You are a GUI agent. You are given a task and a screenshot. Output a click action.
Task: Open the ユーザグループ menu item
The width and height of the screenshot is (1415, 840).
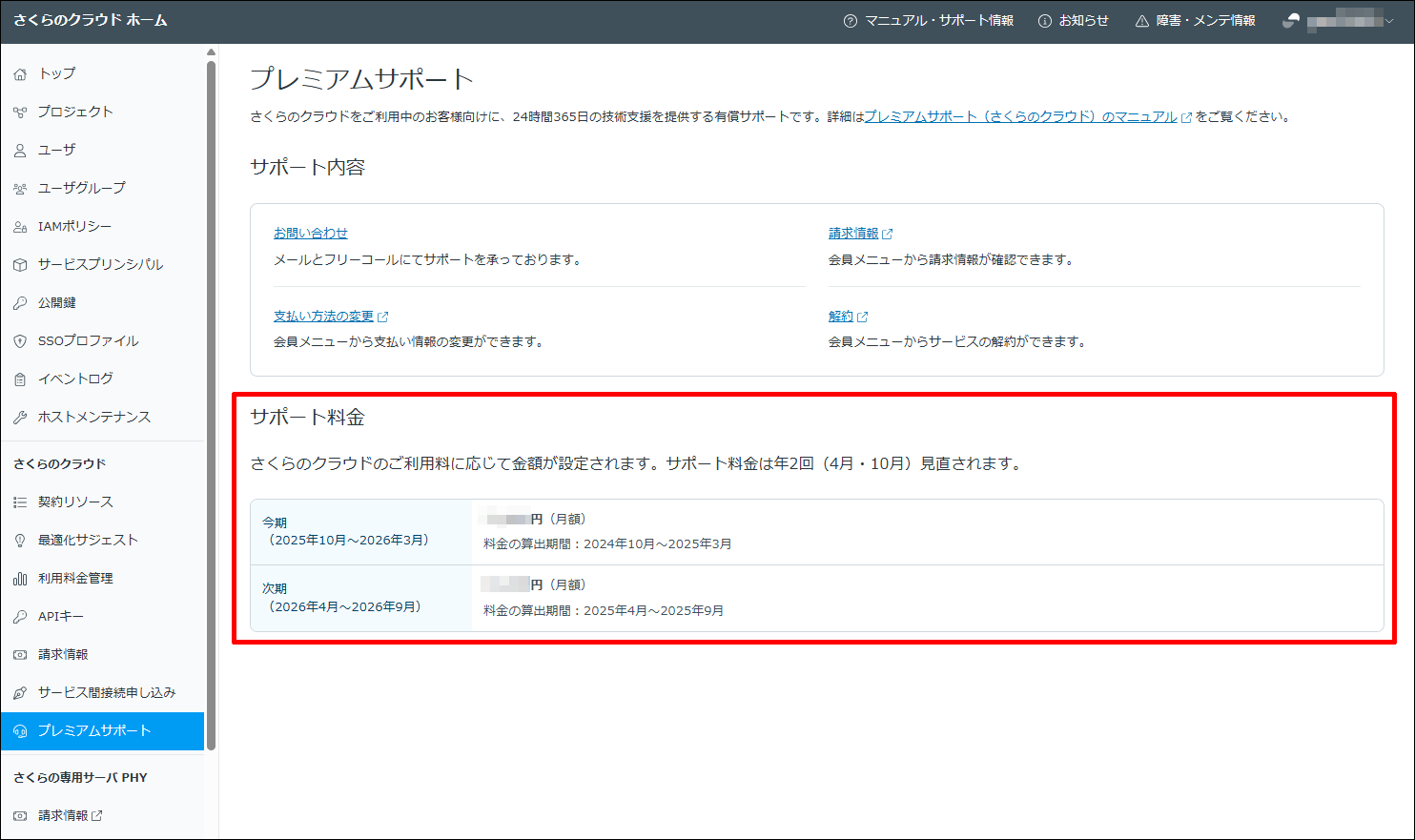pos(81,188)
